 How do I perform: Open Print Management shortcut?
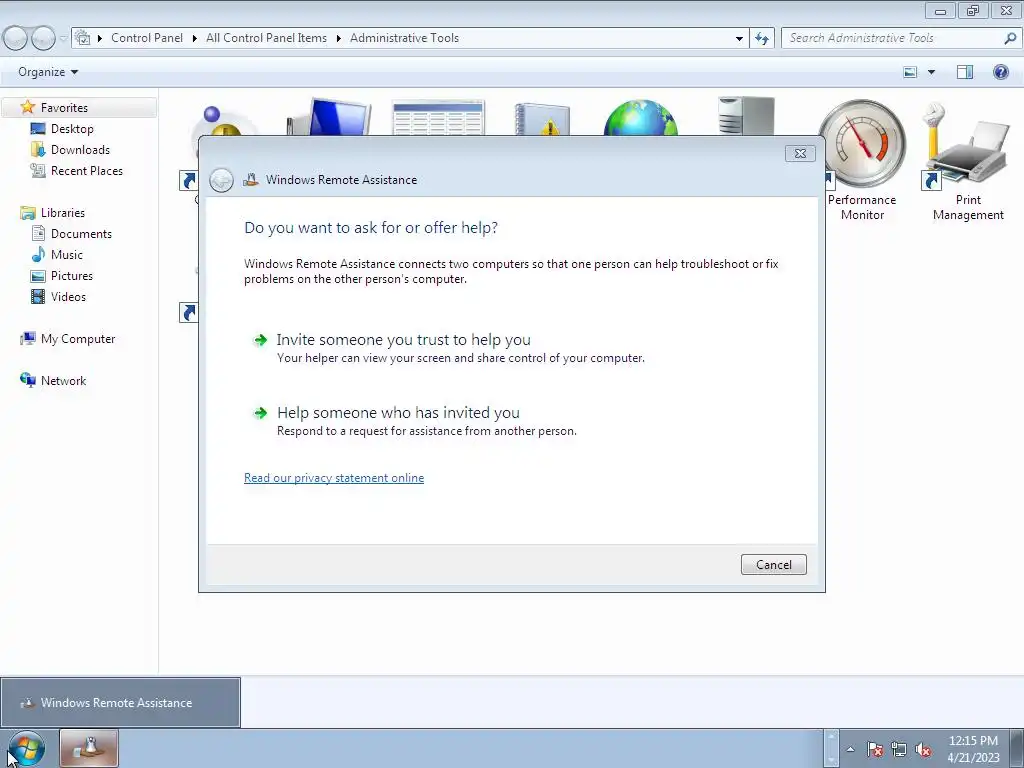968,161
